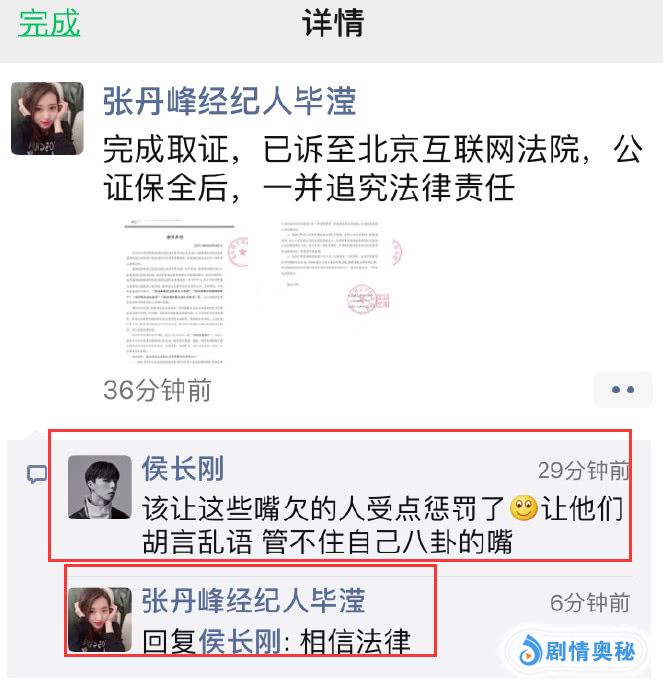
Task: Open the post author's profile avatar
Action: [x=47, y=119]
